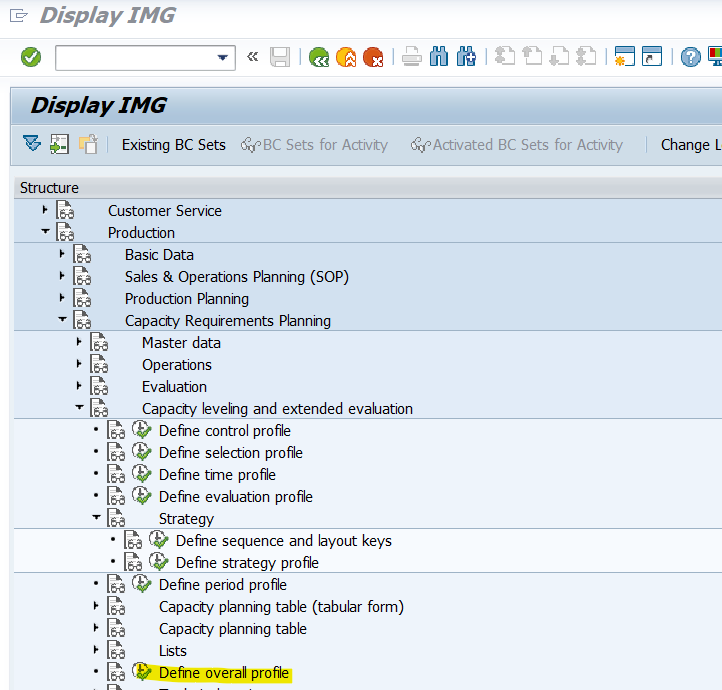Click the Change Log button
The height and width of the screenshot is (690, 722).
pyautogui.click(x=691, y=145)
